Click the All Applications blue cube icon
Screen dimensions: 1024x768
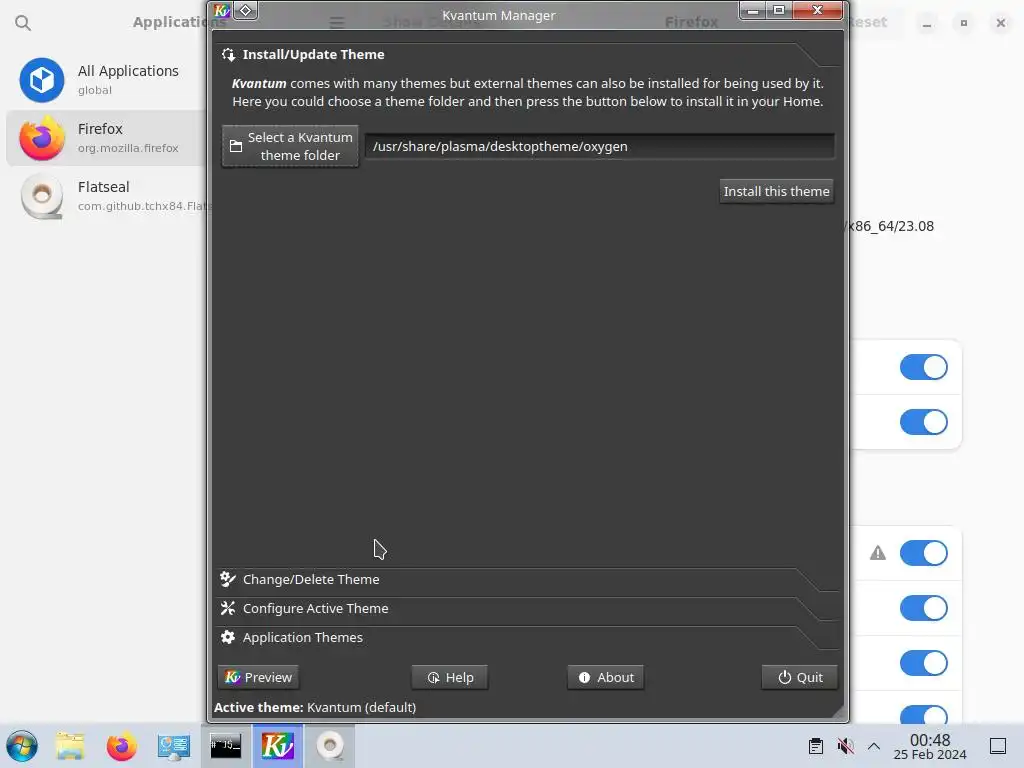coord(42,80)
